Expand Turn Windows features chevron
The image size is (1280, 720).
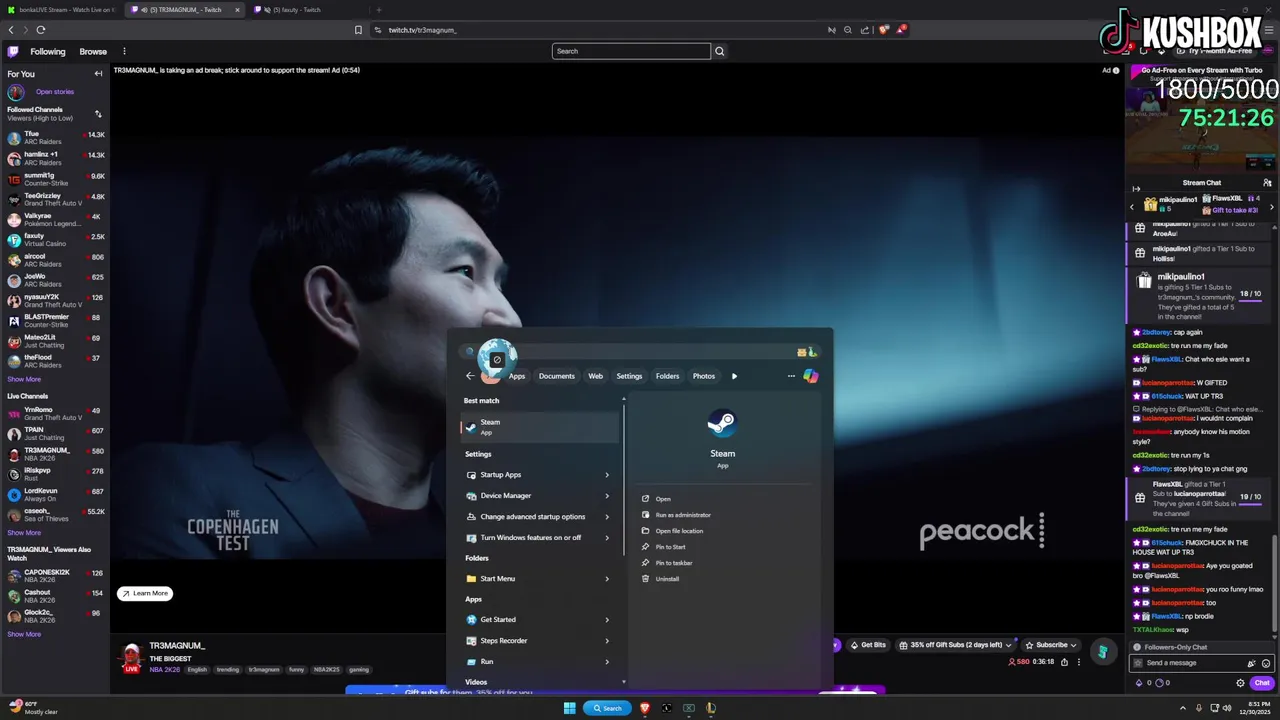pyautogui.click(x=606, y=538)
